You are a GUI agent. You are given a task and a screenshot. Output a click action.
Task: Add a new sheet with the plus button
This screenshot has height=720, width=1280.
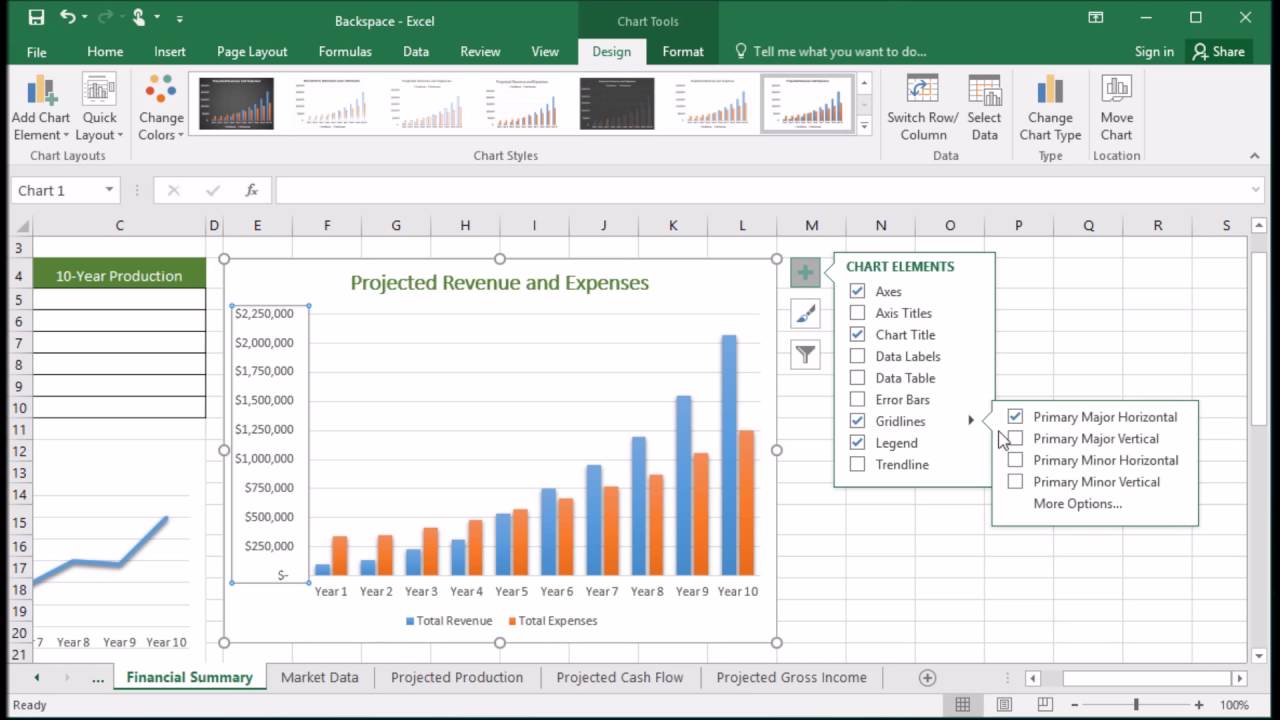pyautogui.click(x=927, y=678)
